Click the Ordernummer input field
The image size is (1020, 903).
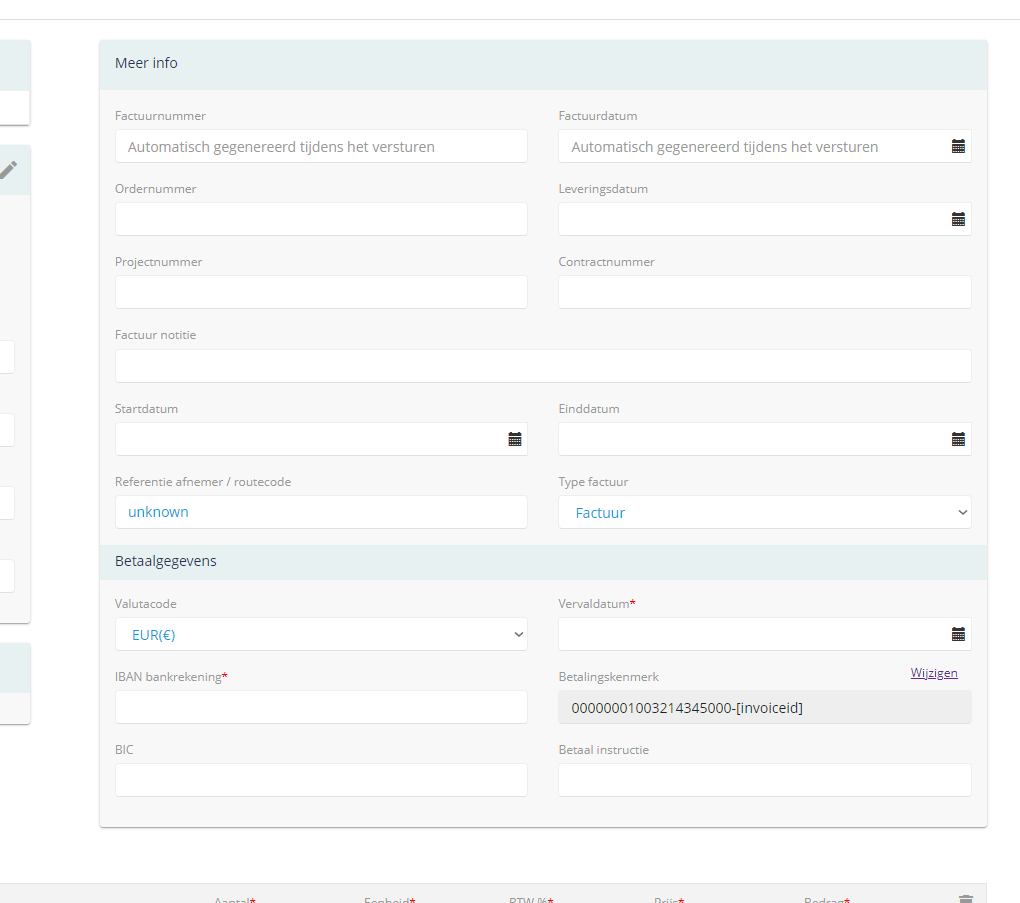321,219
